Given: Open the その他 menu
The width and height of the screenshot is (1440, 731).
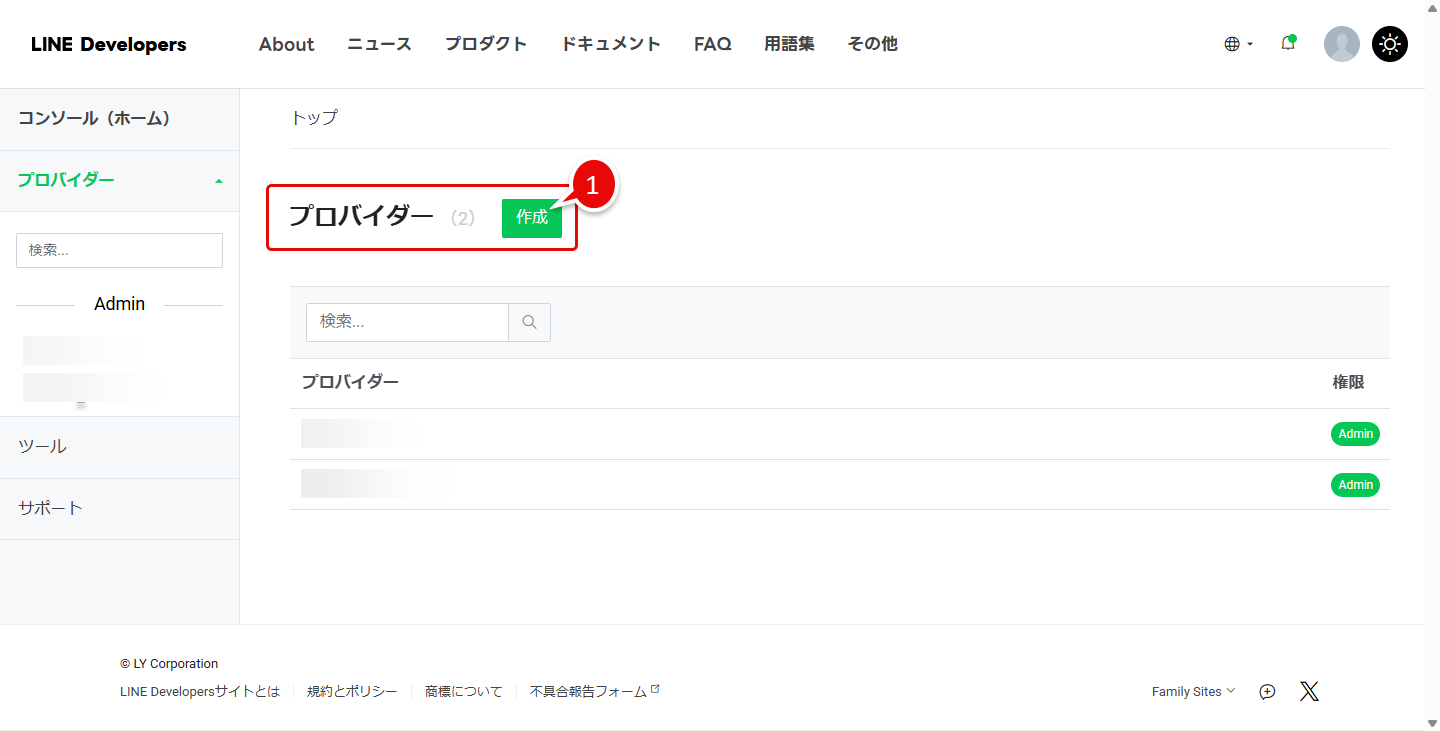Looking at the screenshot, I should click(872, 44).
